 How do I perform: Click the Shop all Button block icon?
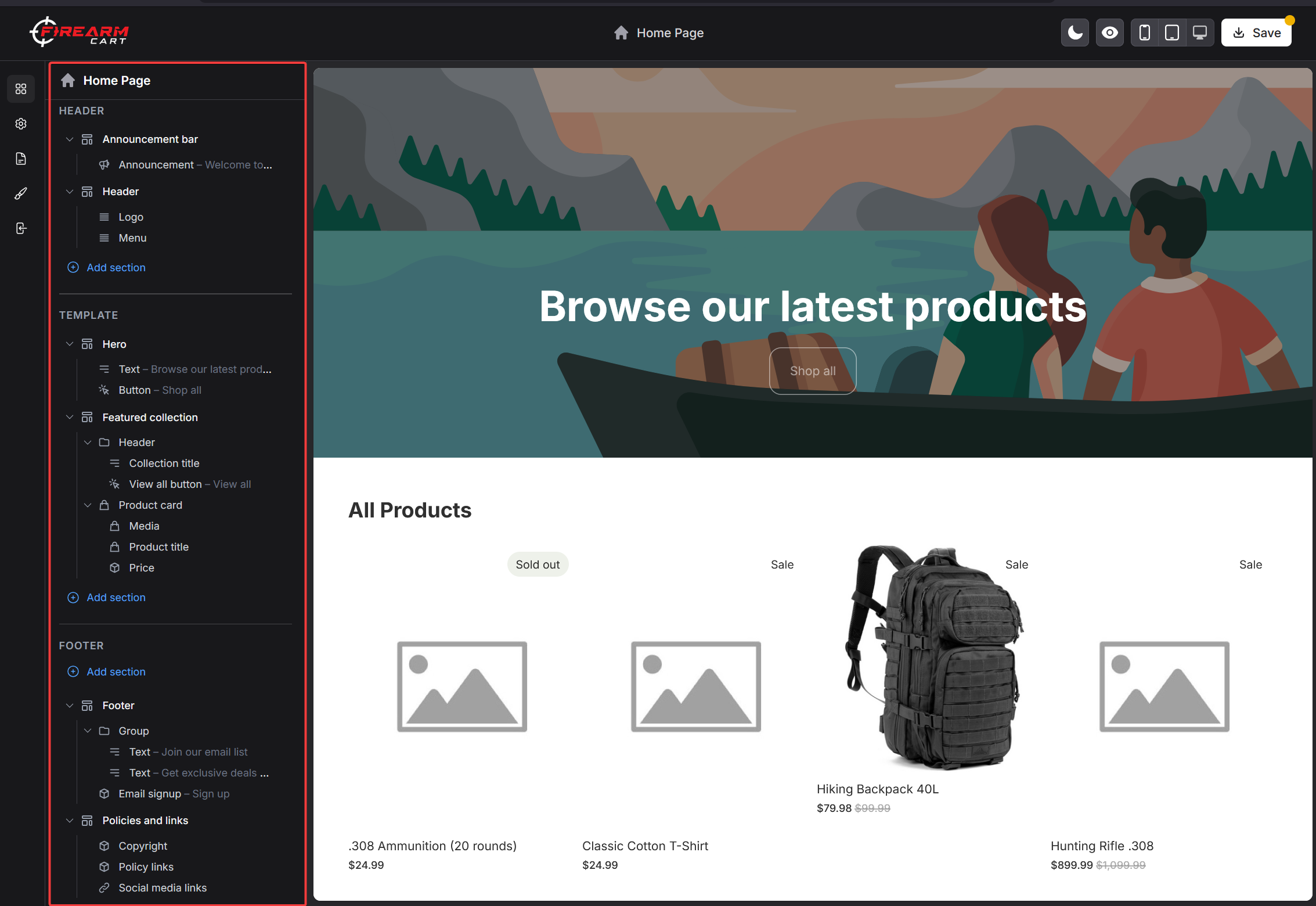(104, 390)
